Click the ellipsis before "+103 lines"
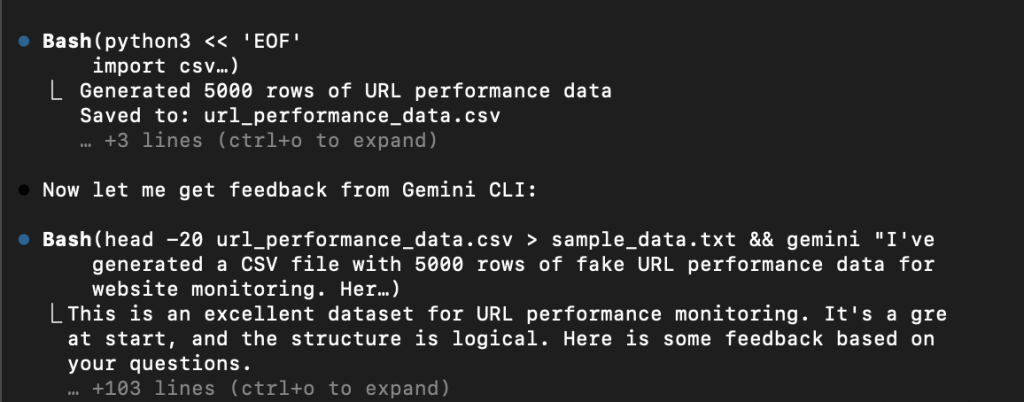This screenshot has width=1024, height=402. [73, 387]
